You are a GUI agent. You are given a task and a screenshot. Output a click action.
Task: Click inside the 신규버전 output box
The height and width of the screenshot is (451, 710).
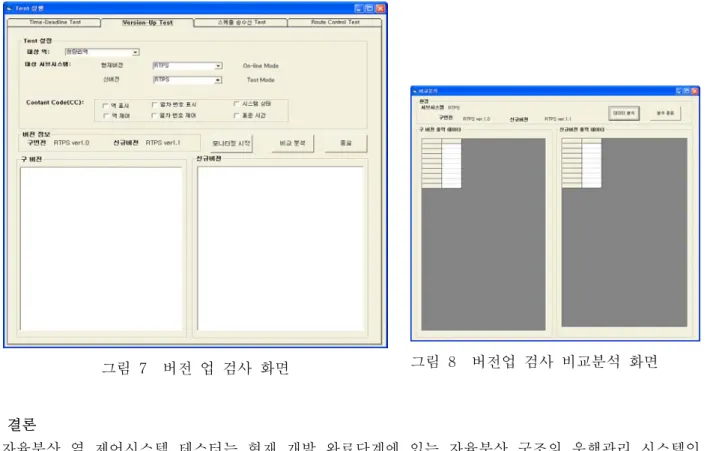tap(281, 249)
